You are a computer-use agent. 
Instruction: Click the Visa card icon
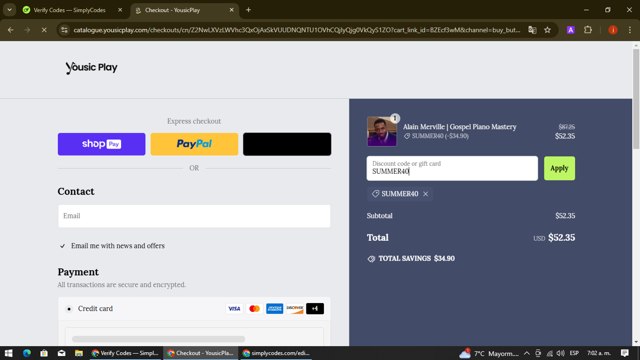[x=234, y=309]
